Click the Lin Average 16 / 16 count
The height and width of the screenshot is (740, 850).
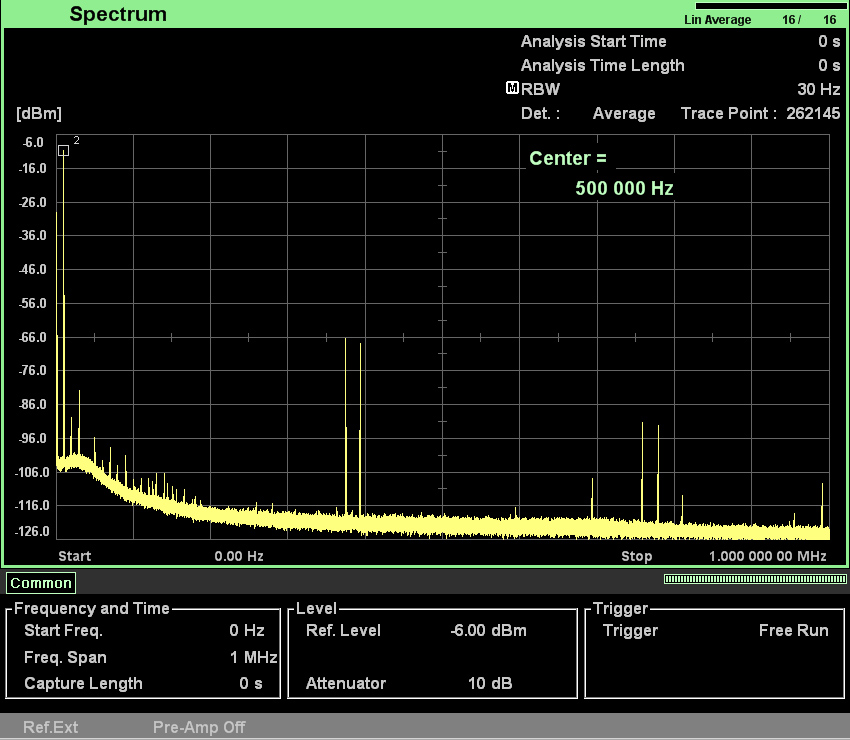pyautogui.click(x=809, y=20)
